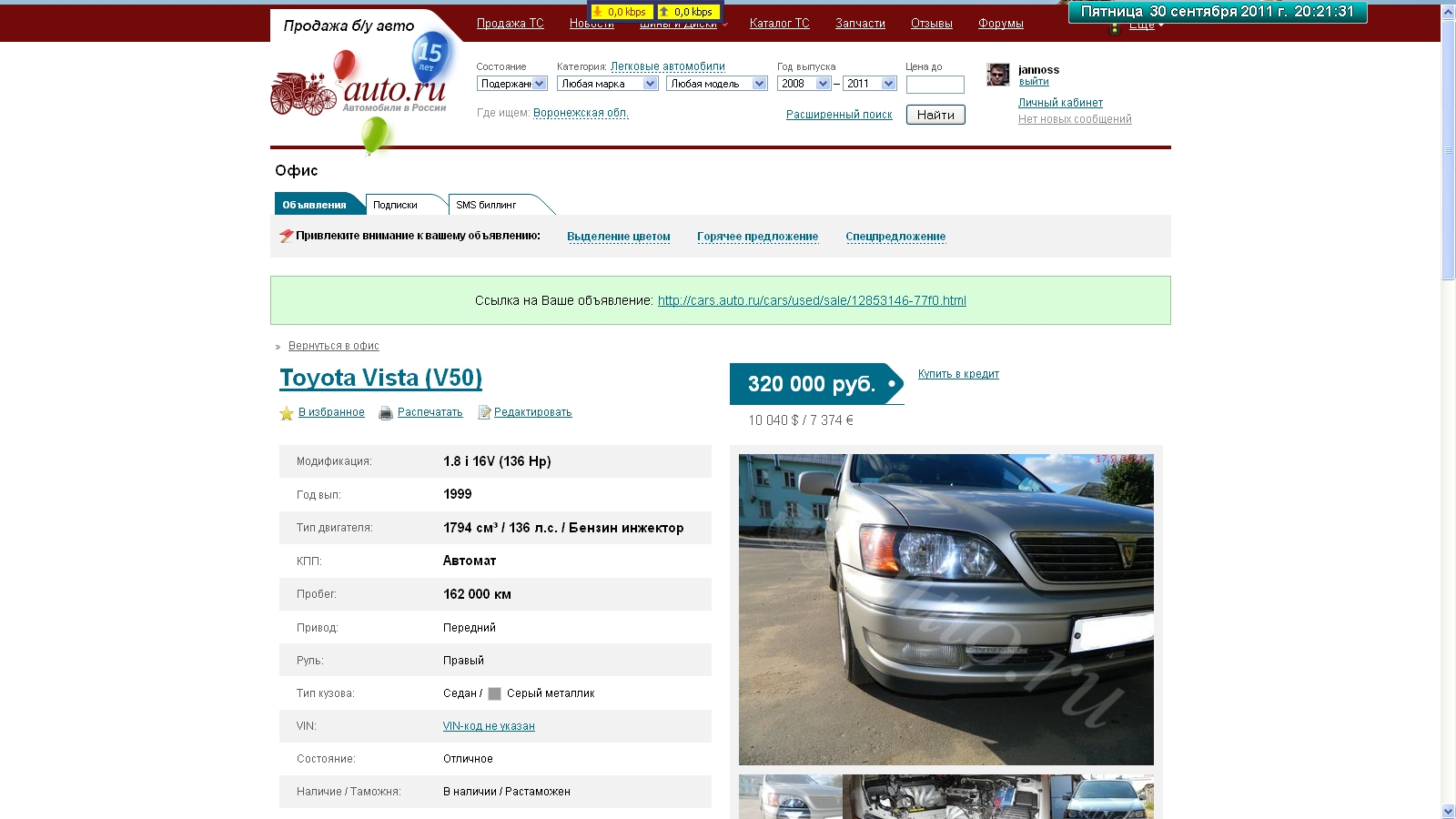This screenshot has width=1456, height=819.
Task: Click the jannoss user avatar
Action: click(998, 75)
